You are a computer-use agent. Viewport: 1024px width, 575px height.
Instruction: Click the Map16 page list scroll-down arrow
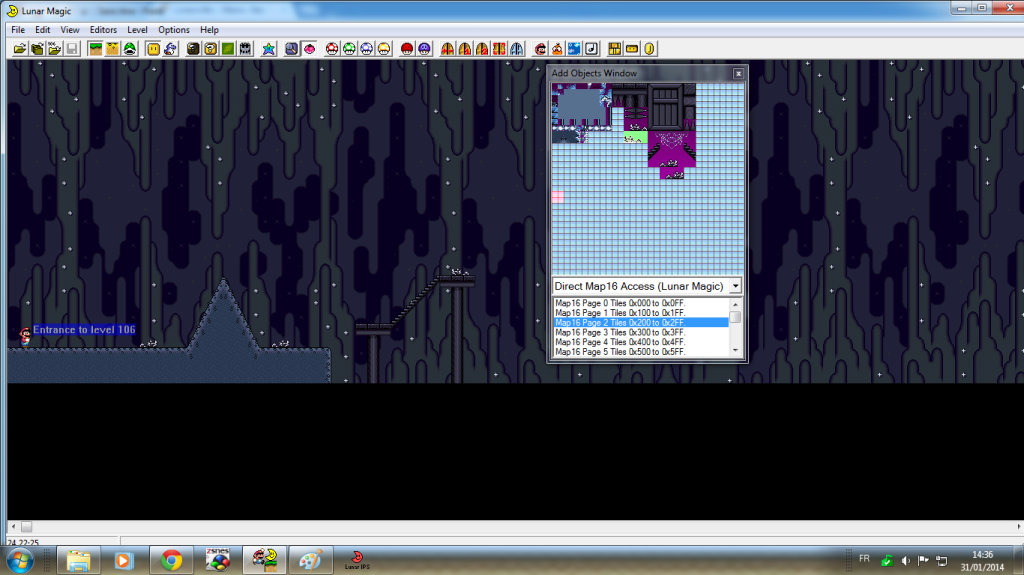(735, 351)
